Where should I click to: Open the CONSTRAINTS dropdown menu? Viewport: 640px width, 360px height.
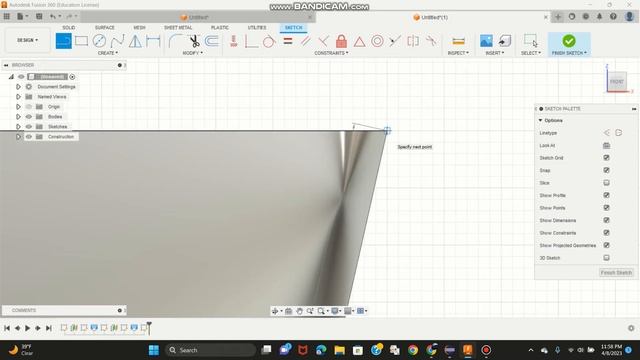[x=331, y=53]
